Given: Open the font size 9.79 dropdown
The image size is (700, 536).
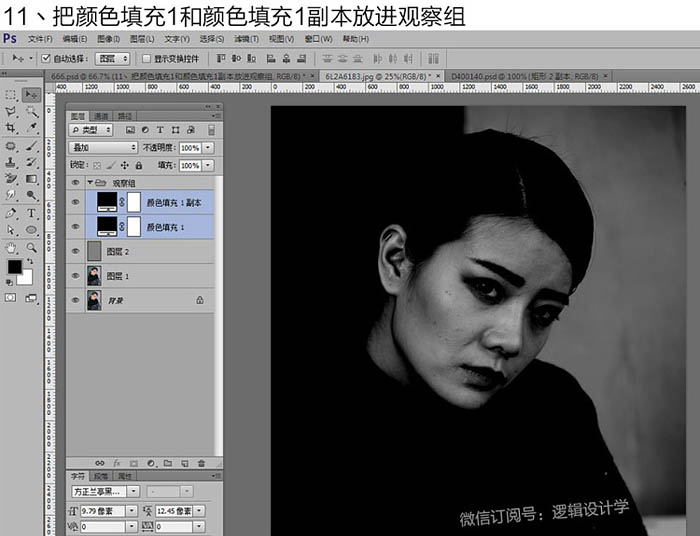Looking at the screenshot, I should coord(132,511).
